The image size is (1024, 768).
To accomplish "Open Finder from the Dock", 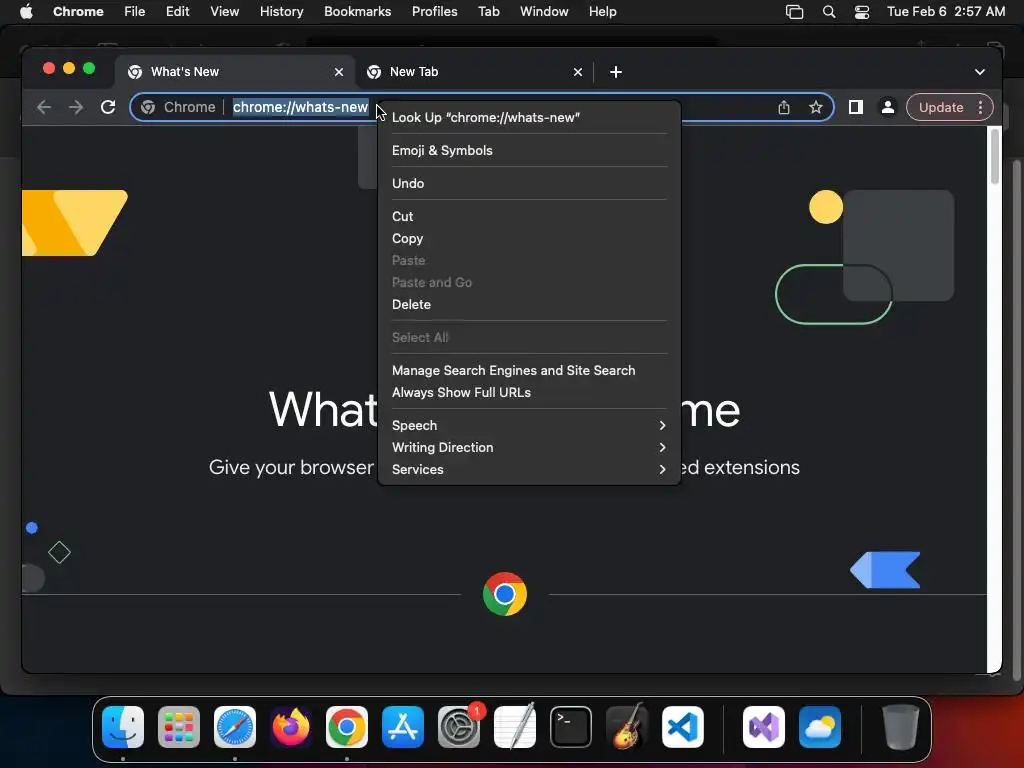I will [123, 727].
